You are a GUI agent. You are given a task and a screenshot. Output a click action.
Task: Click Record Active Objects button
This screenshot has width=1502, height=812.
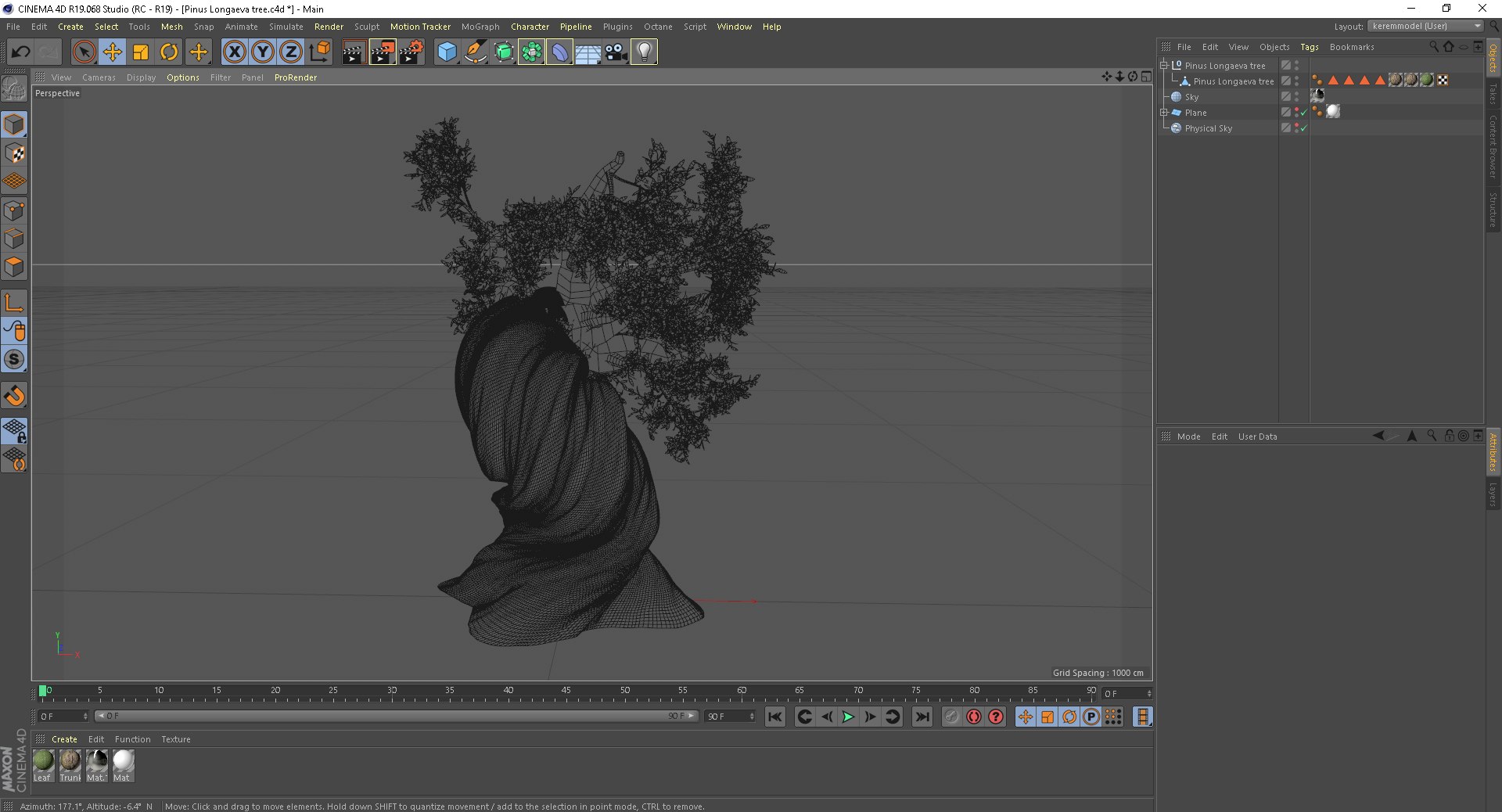tap(951, 717)
